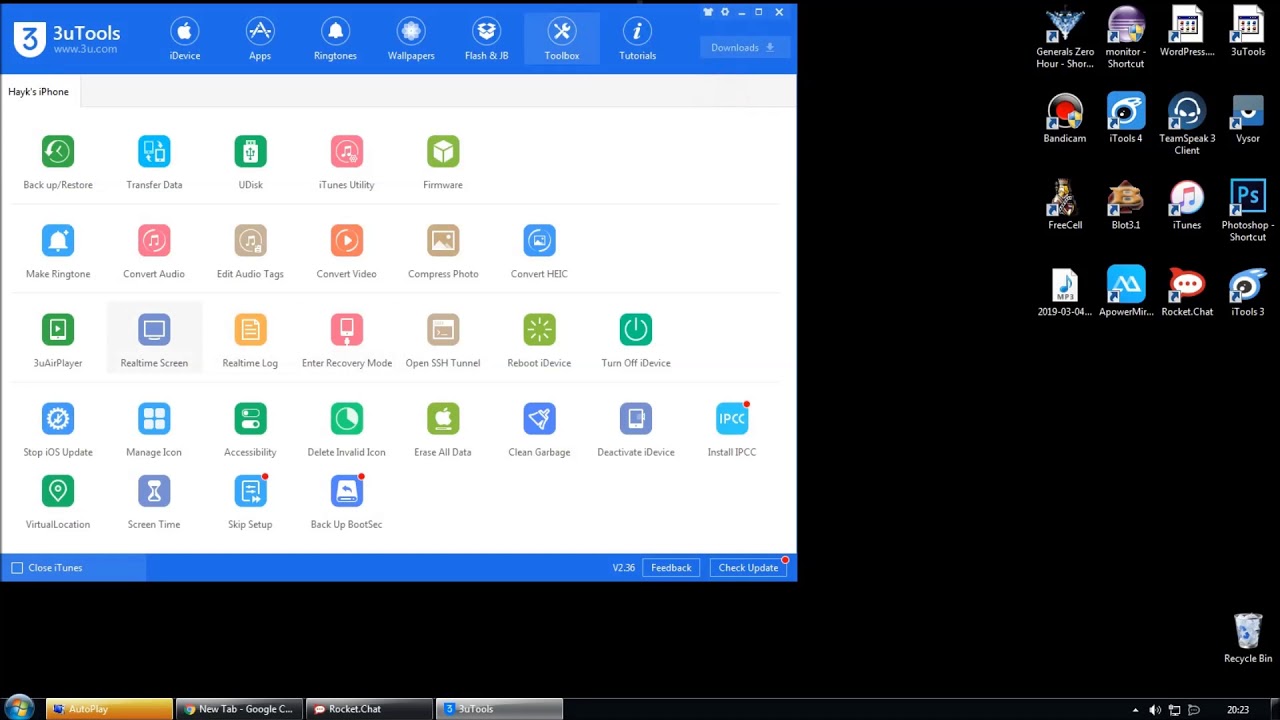Click the Feedback button
This screenshot has width=1280, height=720.
671,568
